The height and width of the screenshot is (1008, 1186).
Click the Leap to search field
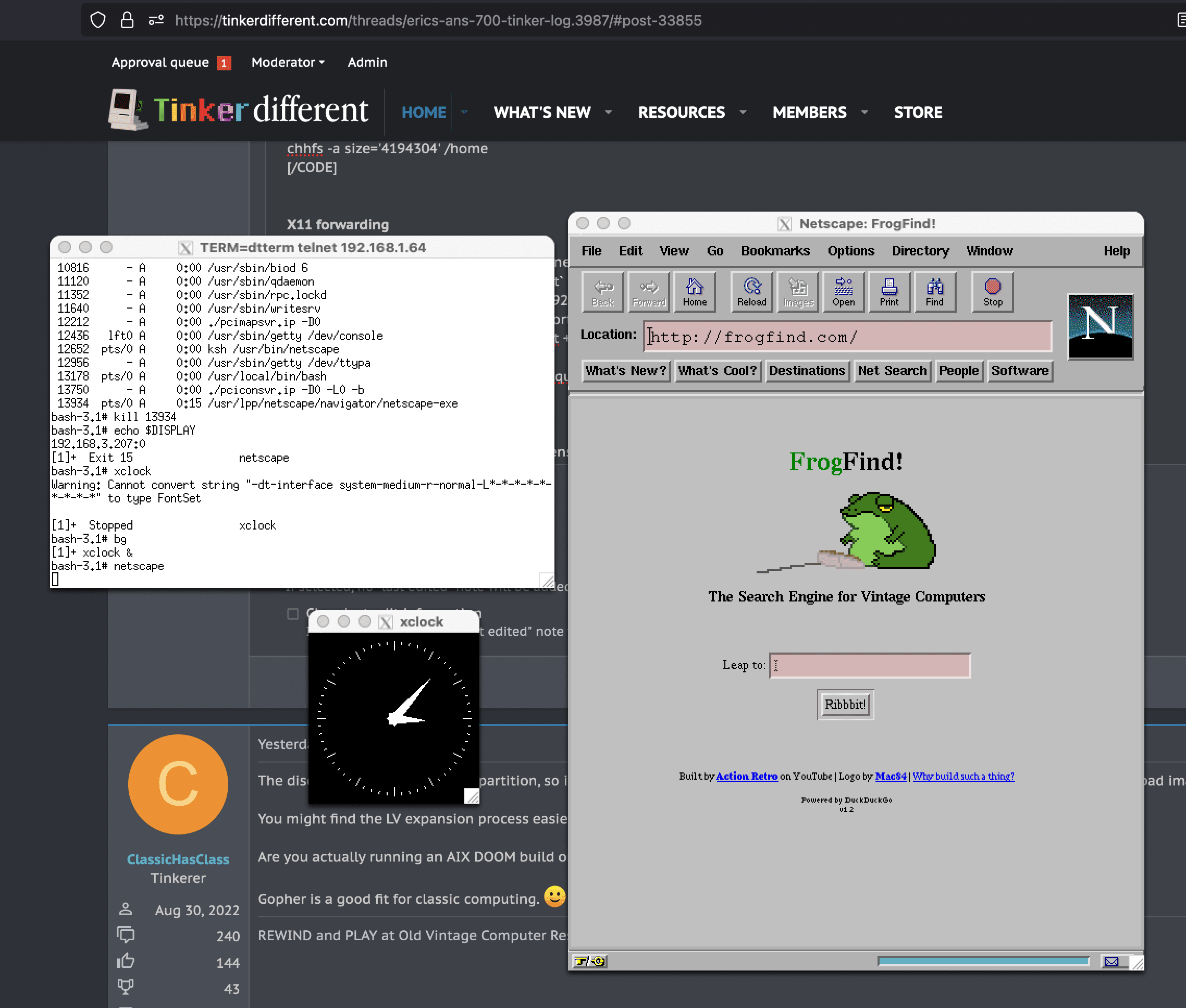click(x=870, y=665)
